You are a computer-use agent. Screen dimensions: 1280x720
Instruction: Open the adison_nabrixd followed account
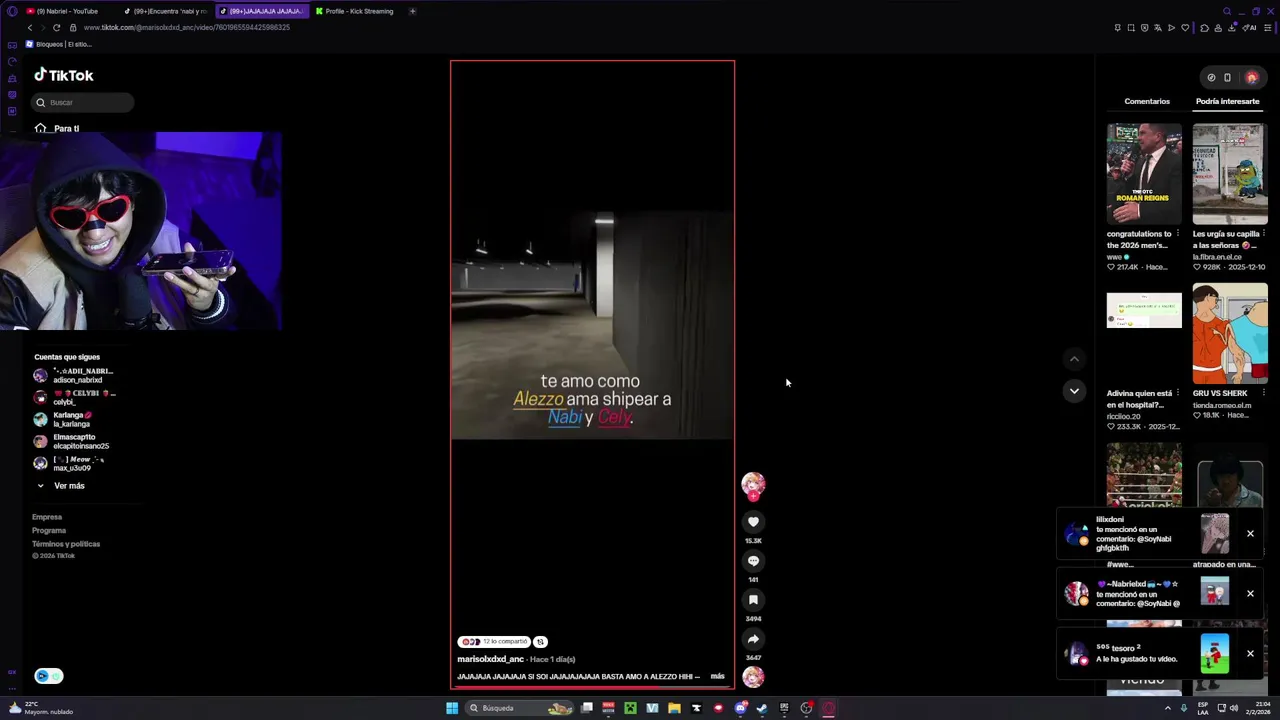coord(73,375)
